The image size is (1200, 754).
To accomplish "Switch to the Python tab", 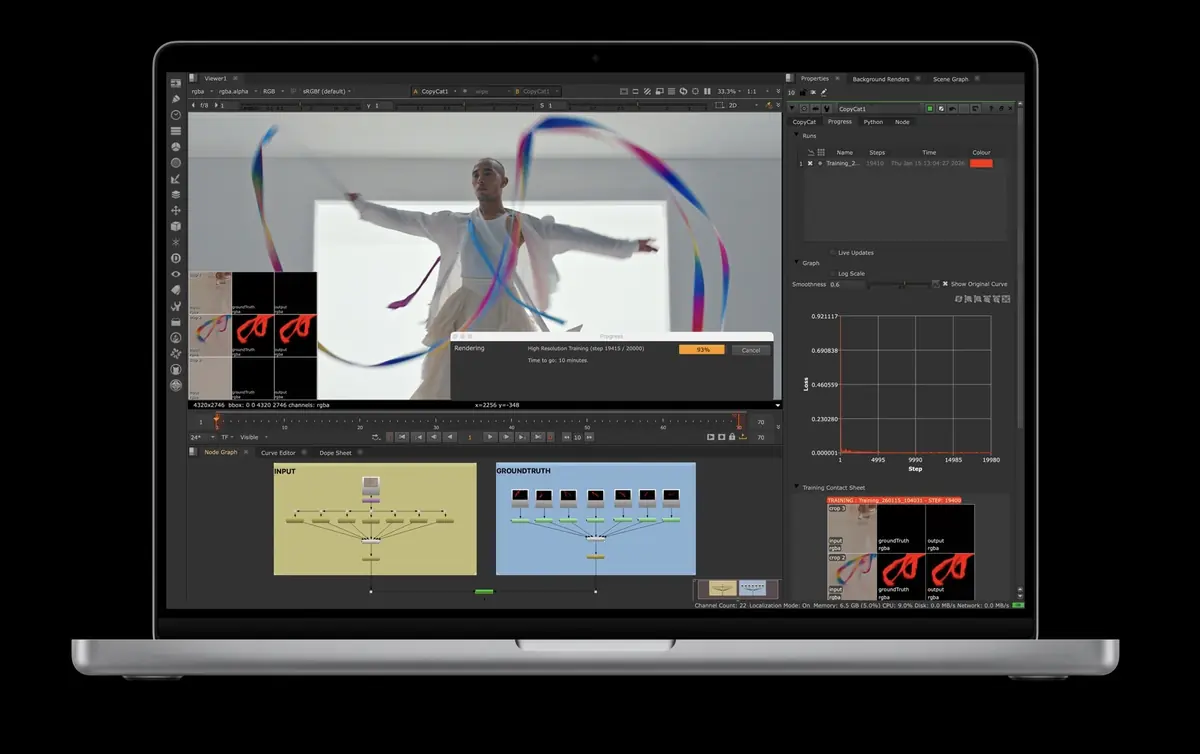I will (x=874, y=122).
